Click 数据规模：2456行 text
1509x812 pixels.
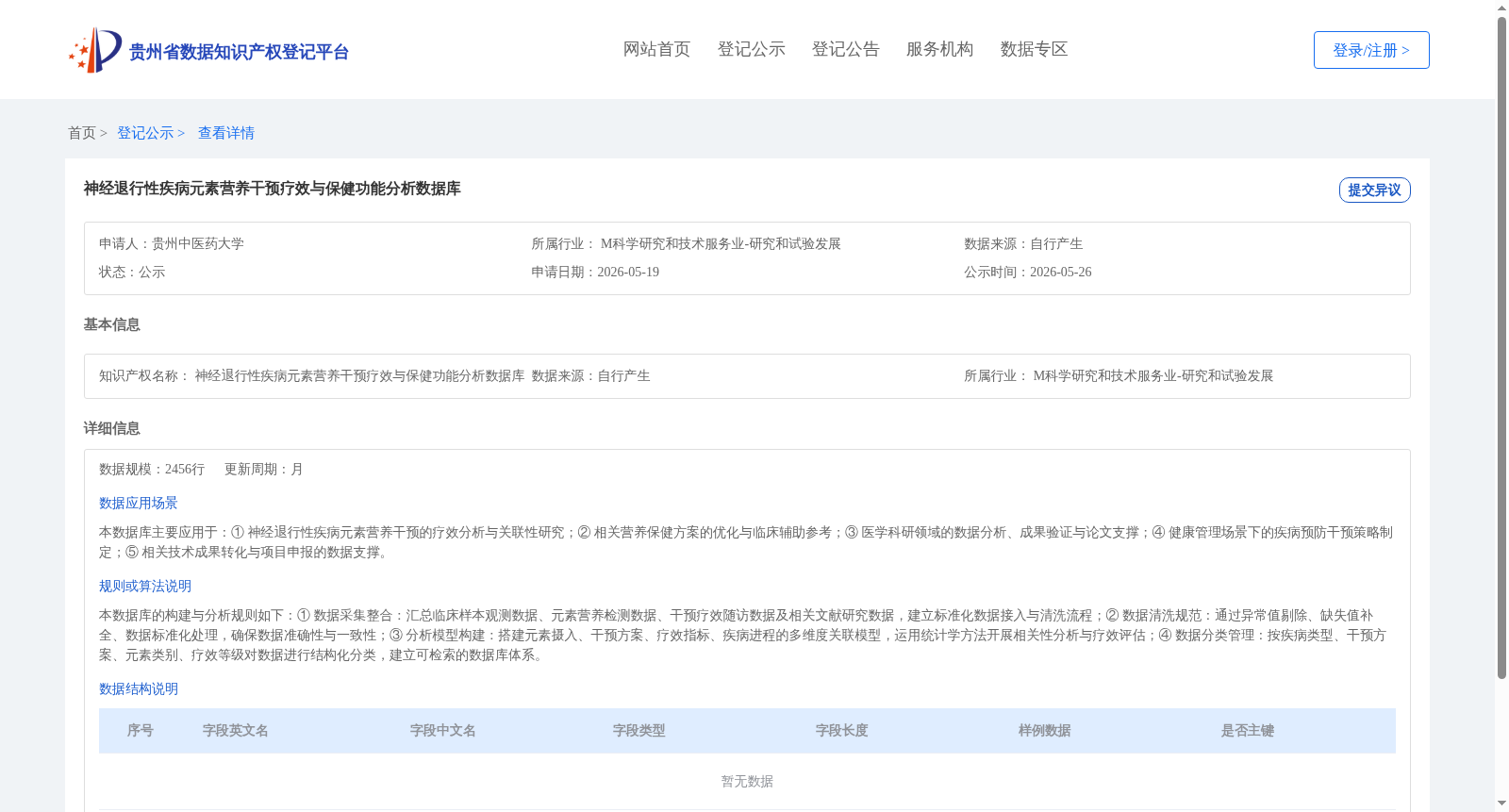152,469
